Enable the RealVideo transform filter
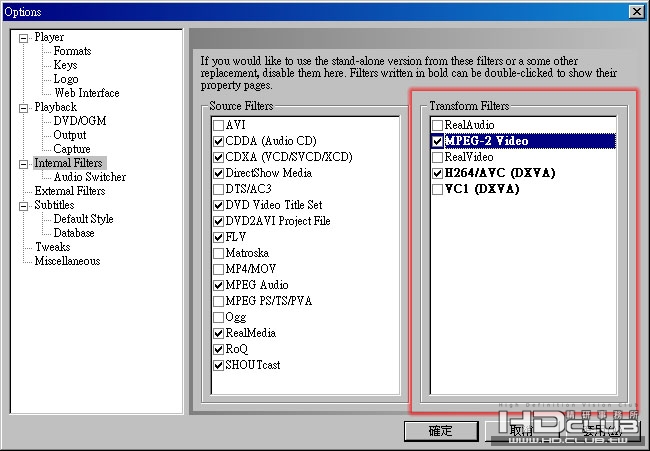 [x=437, y=158]
